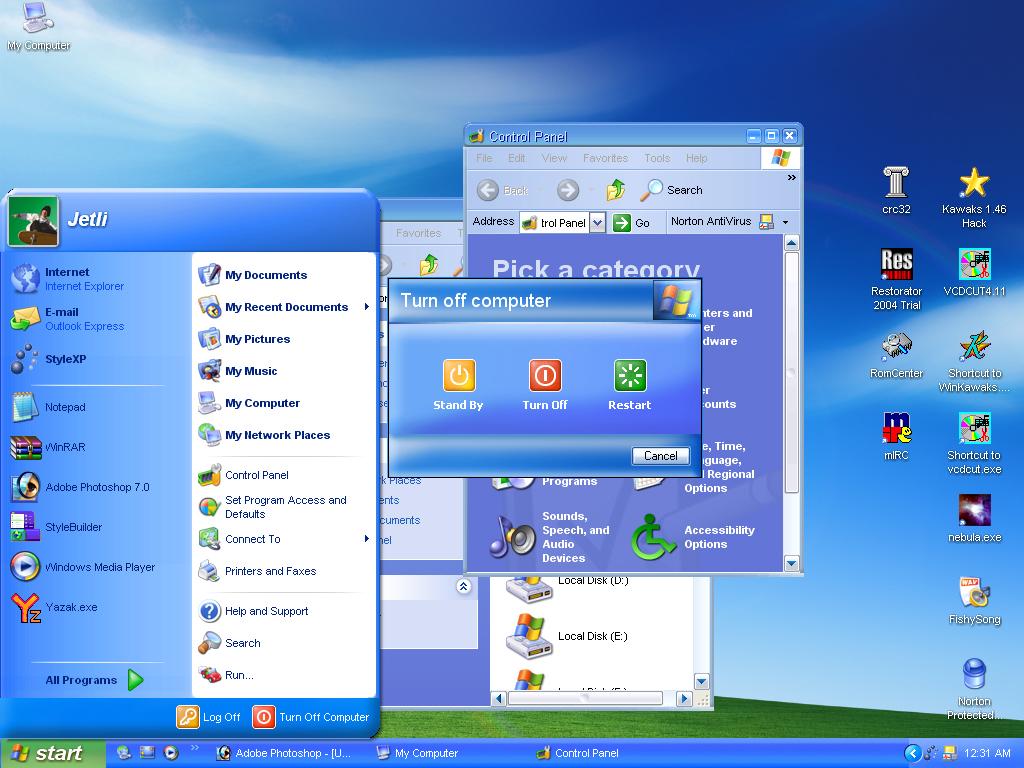Expand All Programs list
Screen dimensions: 1024x768
[x=93, y=680]
